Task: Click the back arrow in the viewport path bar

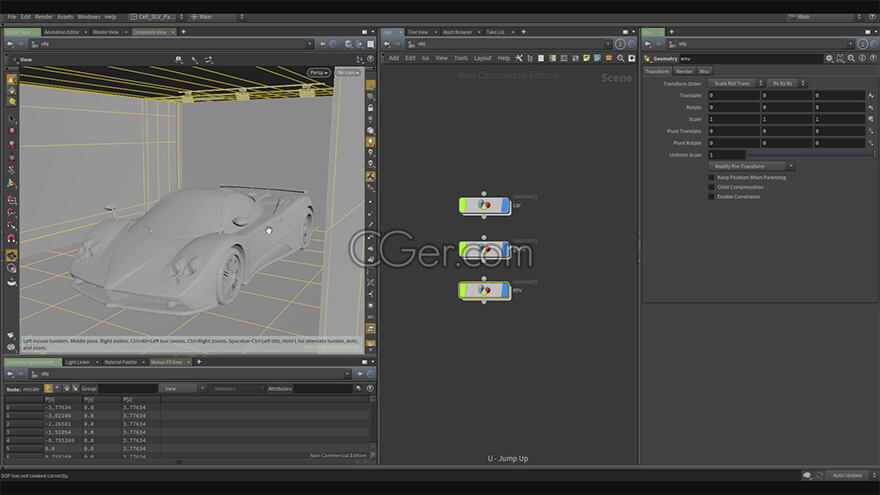Action: 10,44
